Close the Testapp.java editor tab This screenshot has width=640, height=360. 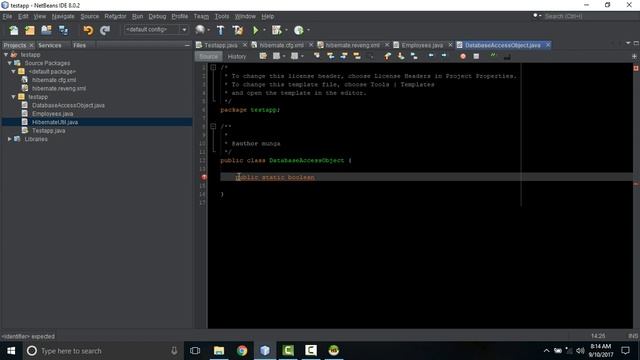[244, 45]
